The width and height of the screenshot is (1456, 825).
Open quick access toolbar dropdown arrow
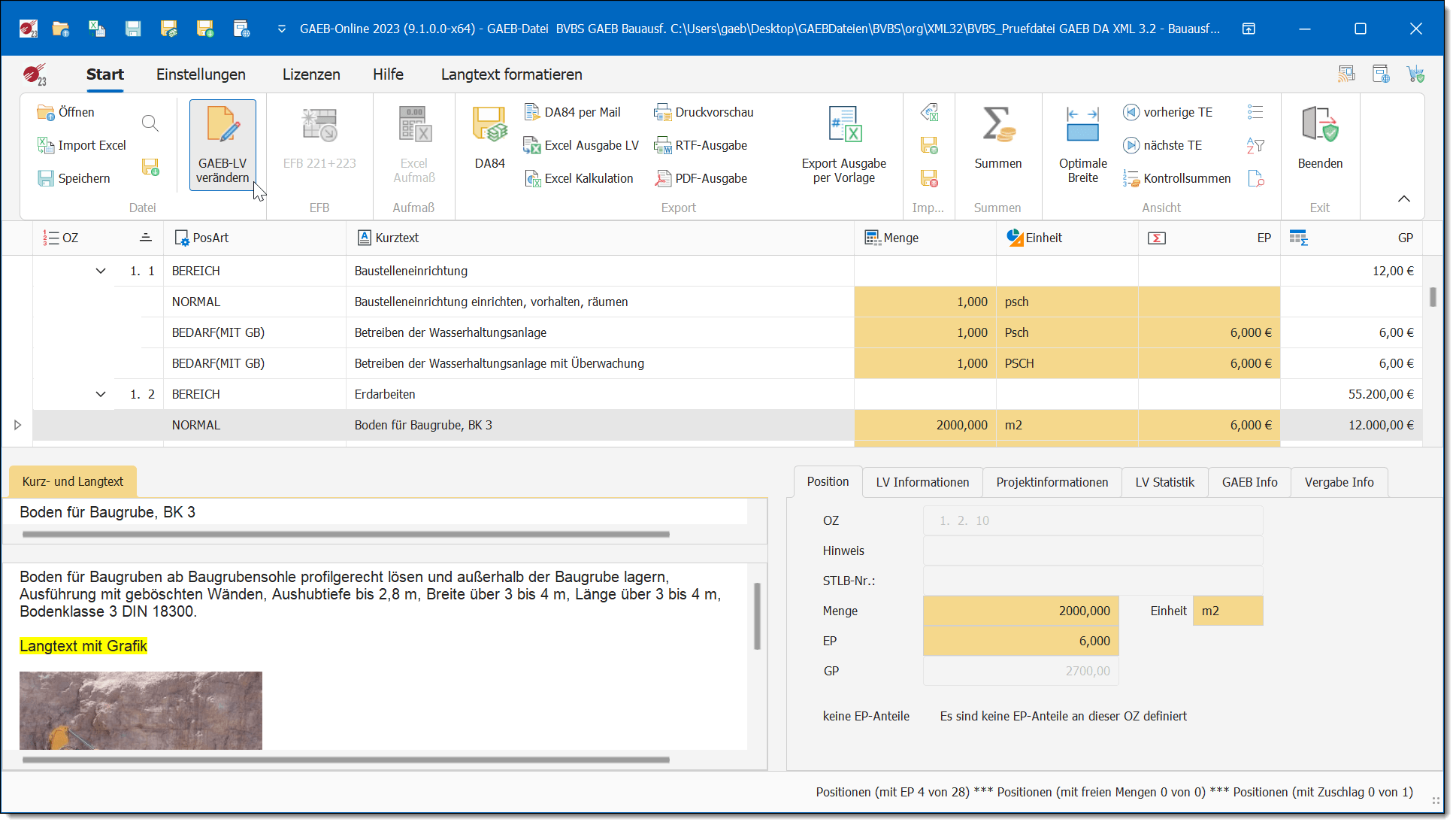point(282,29)
